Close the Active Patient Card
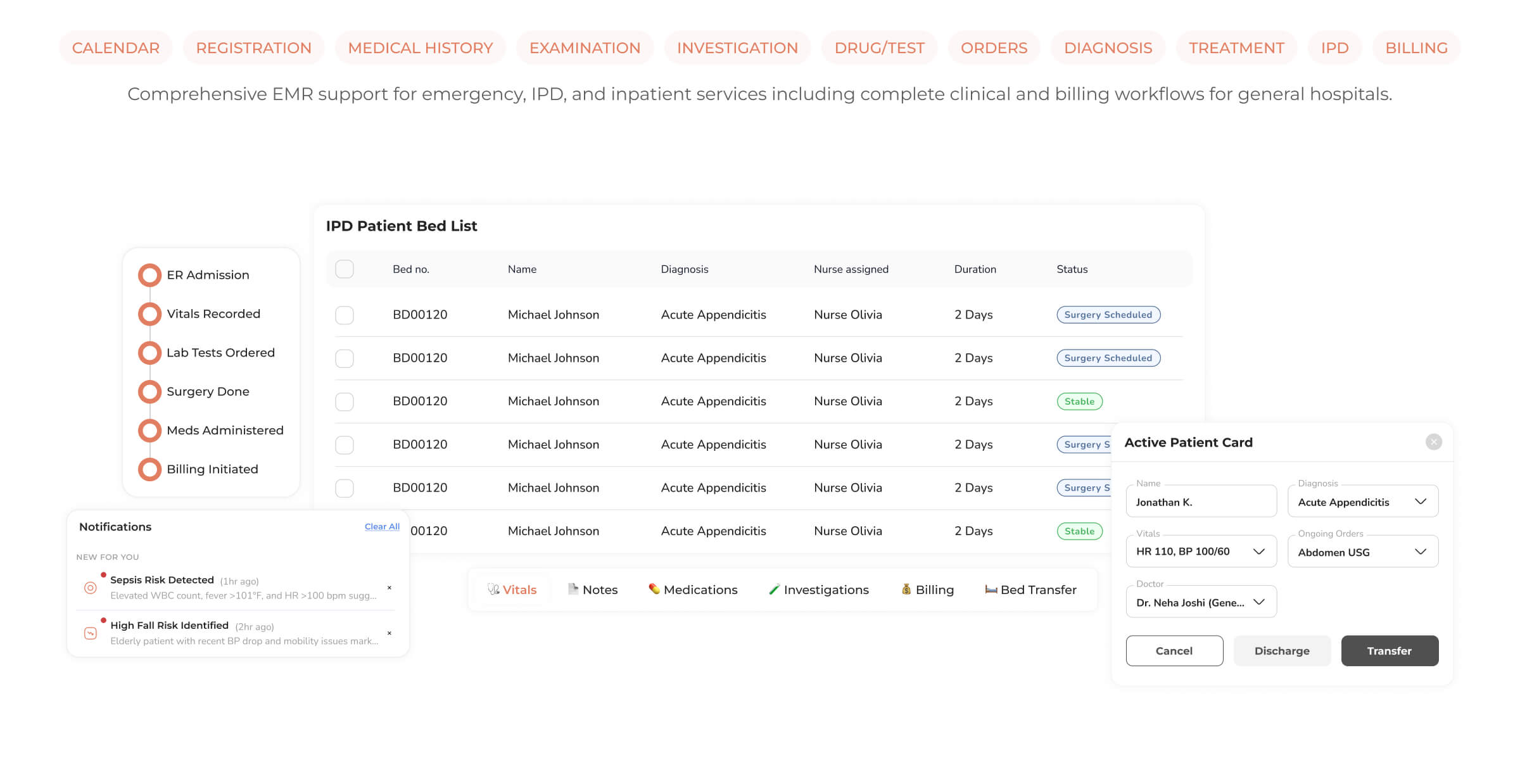Screen dimensions: 1520x784 pos(1434,442)
